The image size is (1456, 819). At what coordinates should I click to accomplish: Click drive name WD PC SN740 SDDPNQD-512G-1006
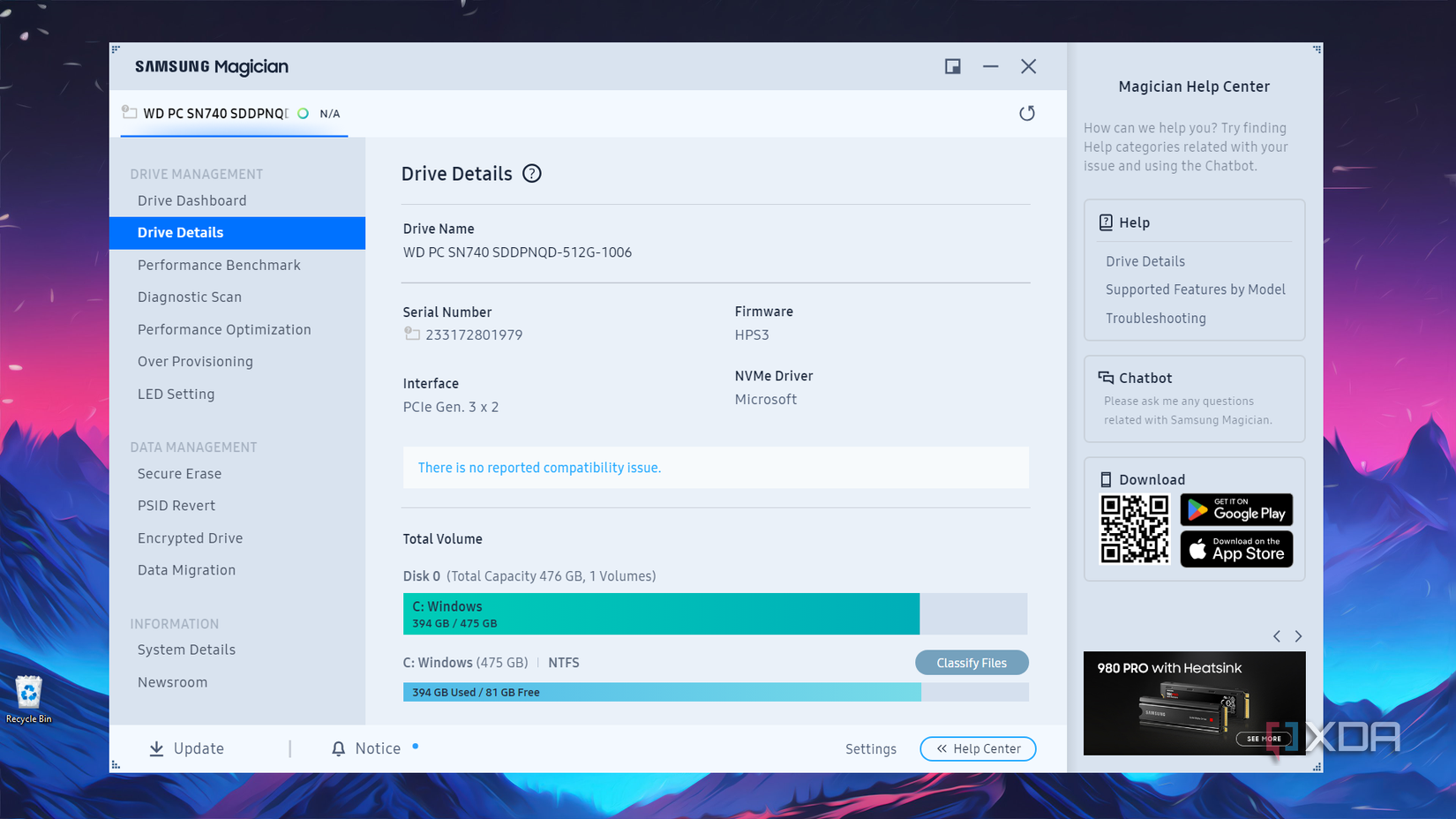(517, 252)
